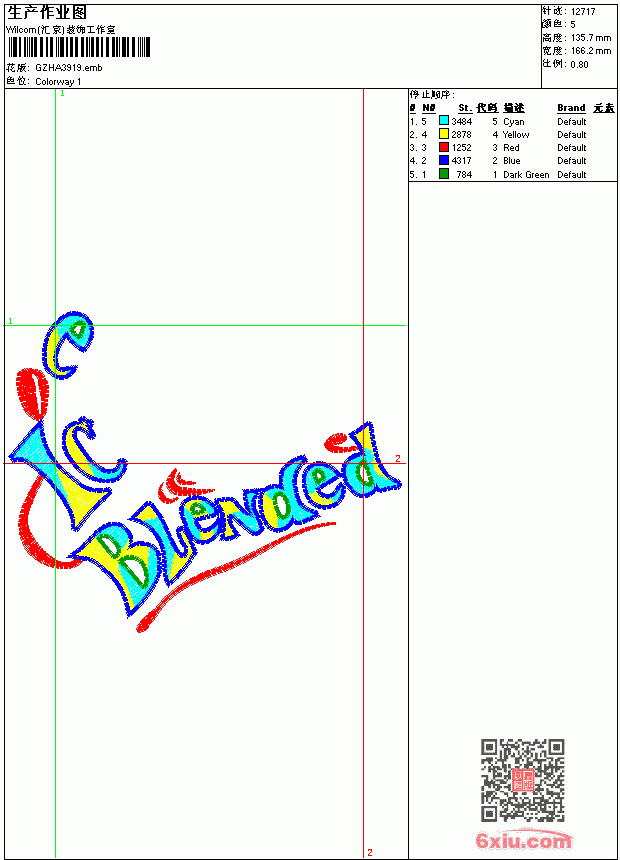Click the Brand column header
Screen dimensions: 620x860
point(571,108)
